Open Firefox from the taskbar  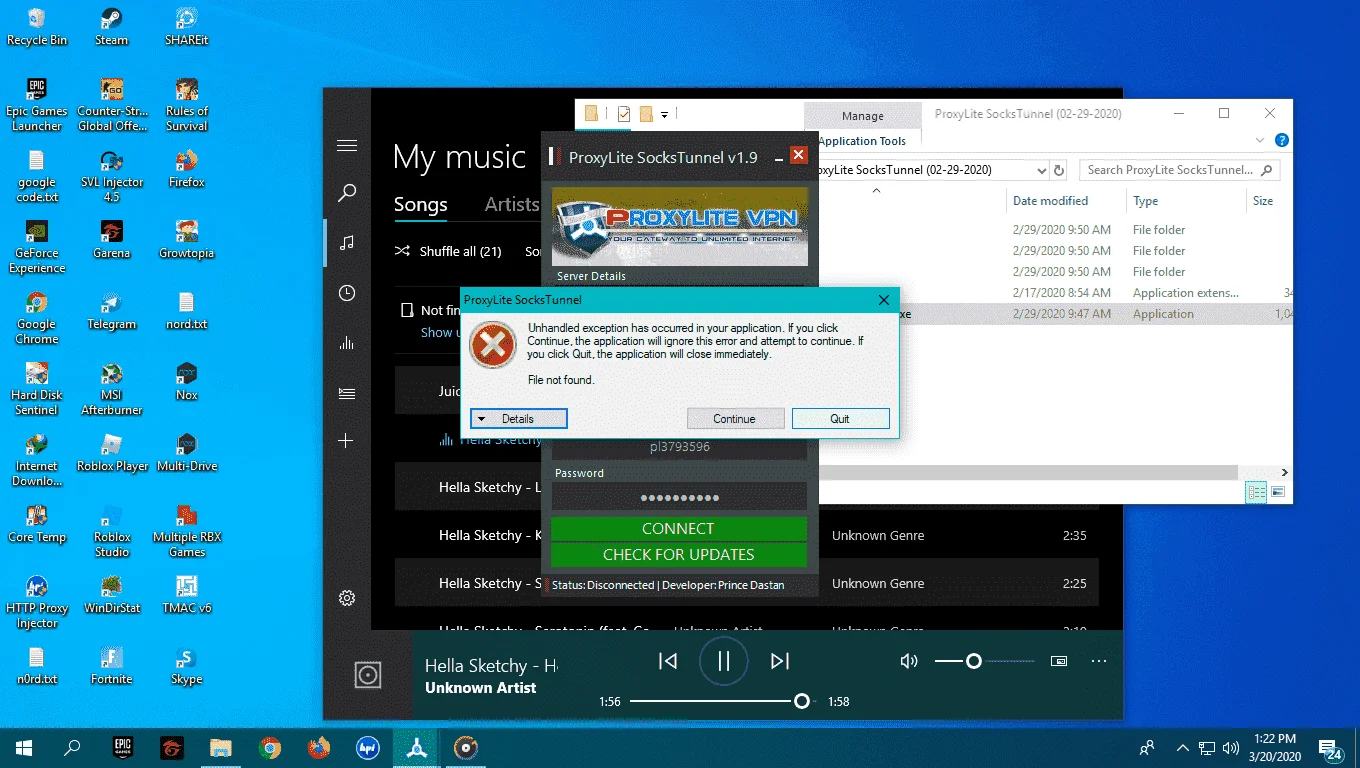[x=319, y=747]
